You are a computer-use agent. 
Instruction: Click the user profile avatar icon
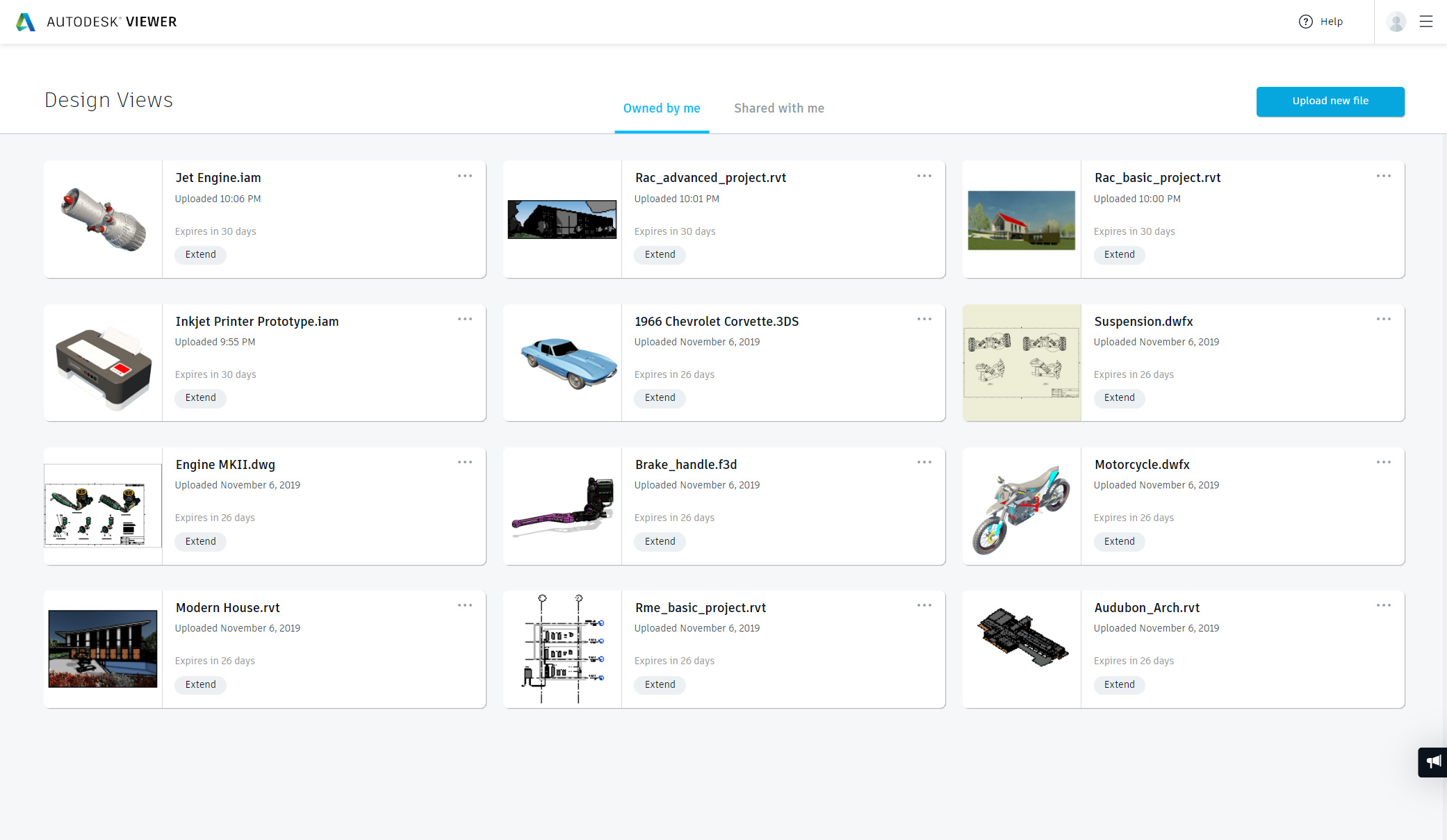1396,22
